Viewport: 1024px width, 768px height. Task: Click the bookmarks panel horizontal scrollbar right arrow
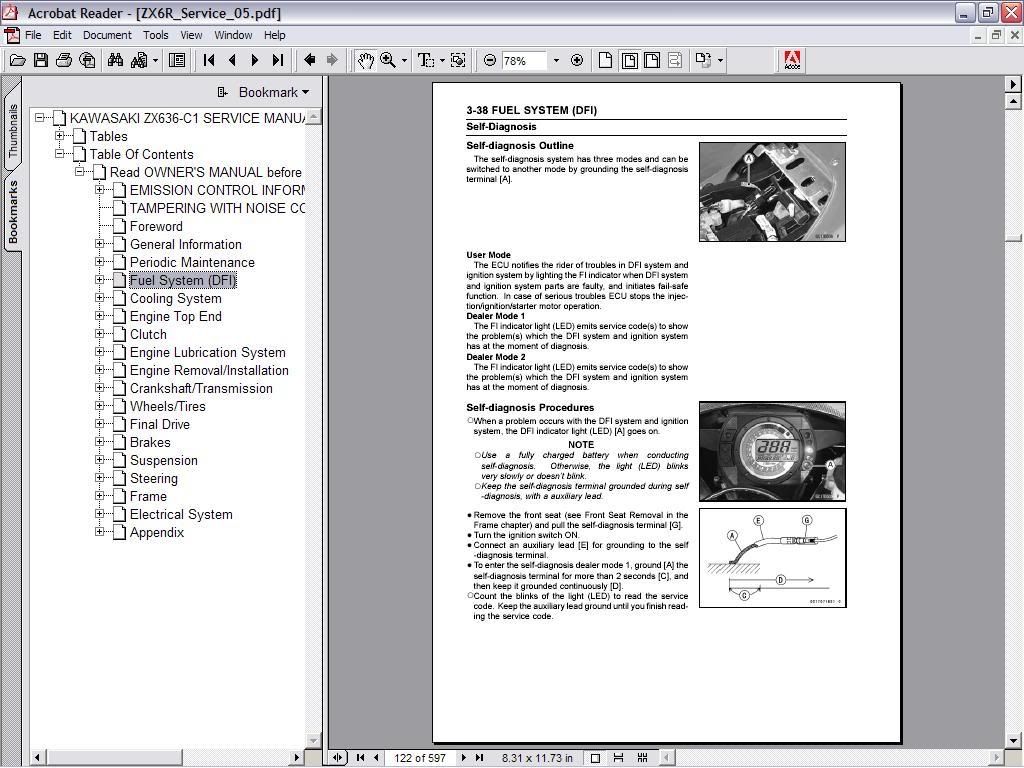click(297, 758)
